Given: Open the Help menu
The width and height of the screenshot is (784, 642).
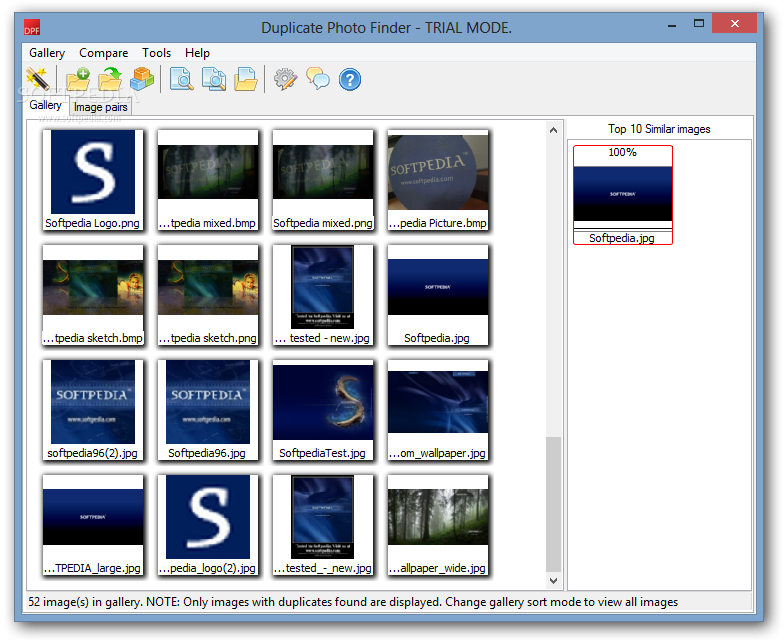Looking at the screenshot, I should (198, 53).
